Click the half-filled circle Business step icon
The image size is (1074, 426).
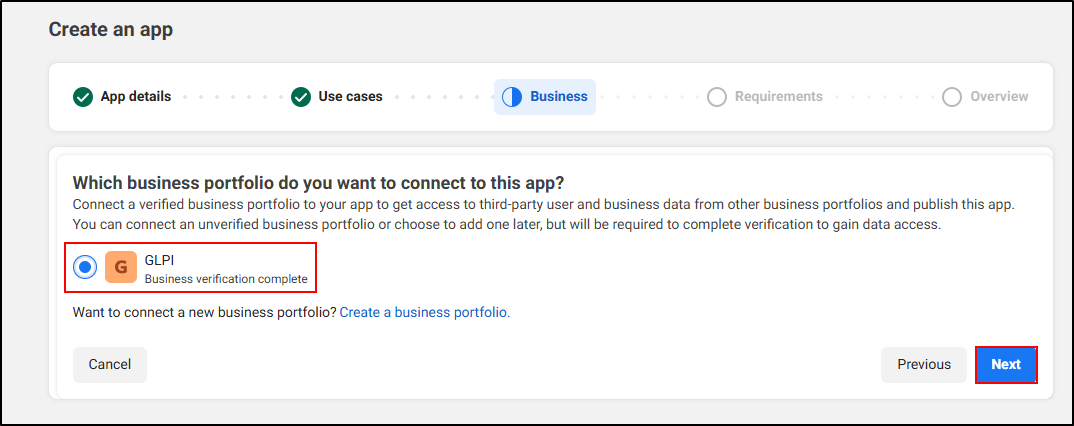pos(512,97)
